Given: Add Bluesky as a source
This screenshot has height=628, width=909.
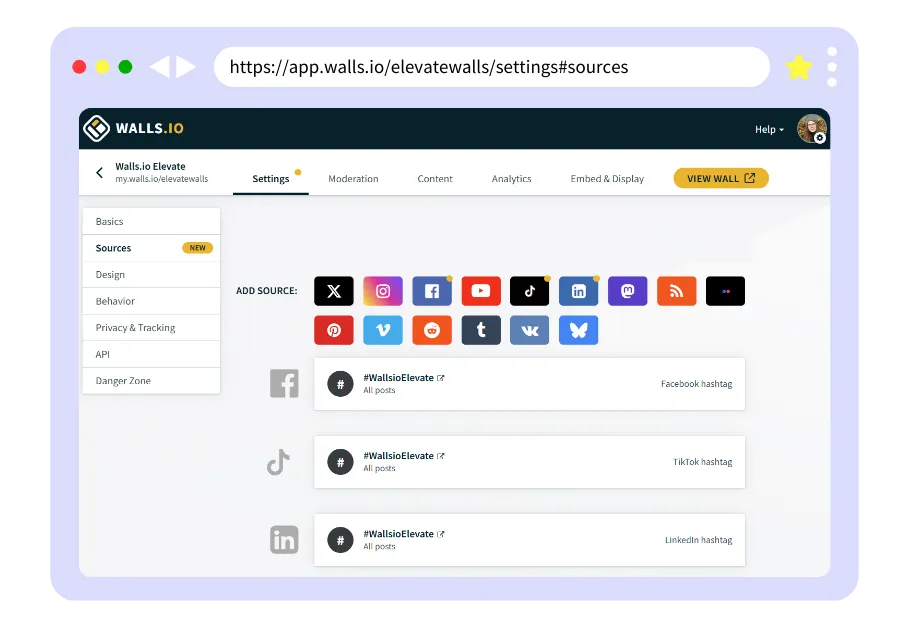Looking at the screenshot, I should [x=579, y=330].
